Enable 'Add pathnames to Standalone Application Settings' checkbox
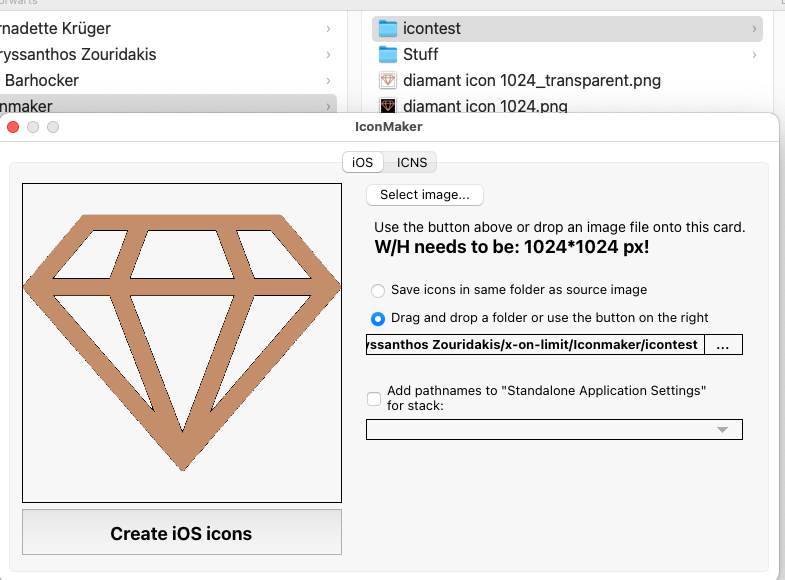The width and height of the screenshot is (785, 580). (x=374, y=399)
